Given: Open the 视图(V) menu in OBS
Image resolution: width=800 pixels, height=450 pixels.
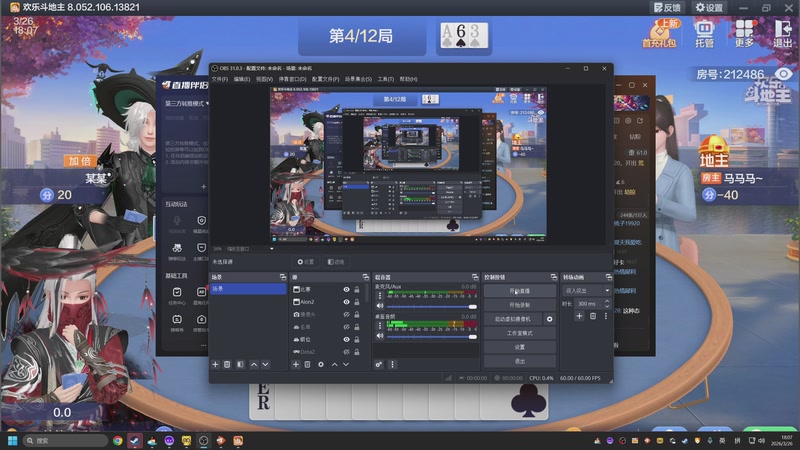Looking at the screenshot, I should click(x=264, y=79).
